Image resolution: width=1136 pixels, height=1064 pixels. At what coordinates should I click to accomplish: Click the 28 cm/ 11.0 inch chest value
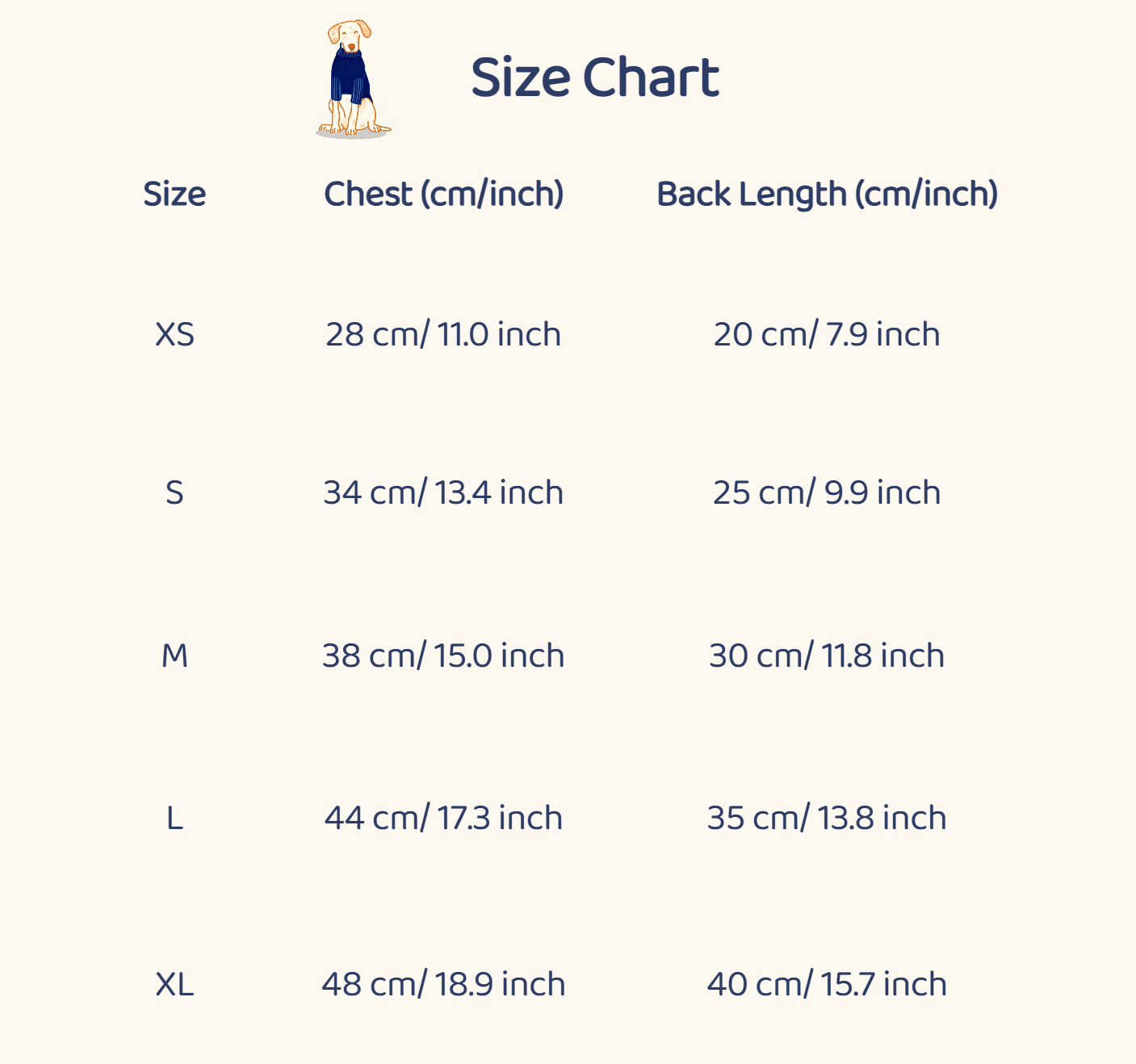[443, 334]
